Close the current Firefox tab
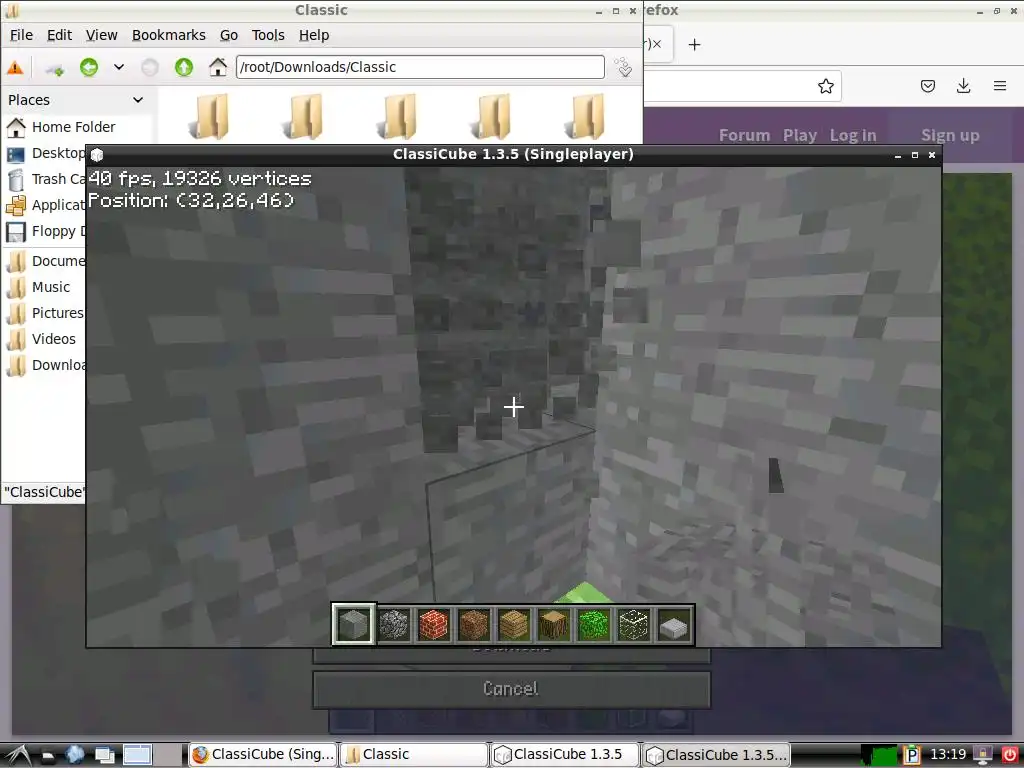This screenshot has height=768, width=1024. pos(657,44)
